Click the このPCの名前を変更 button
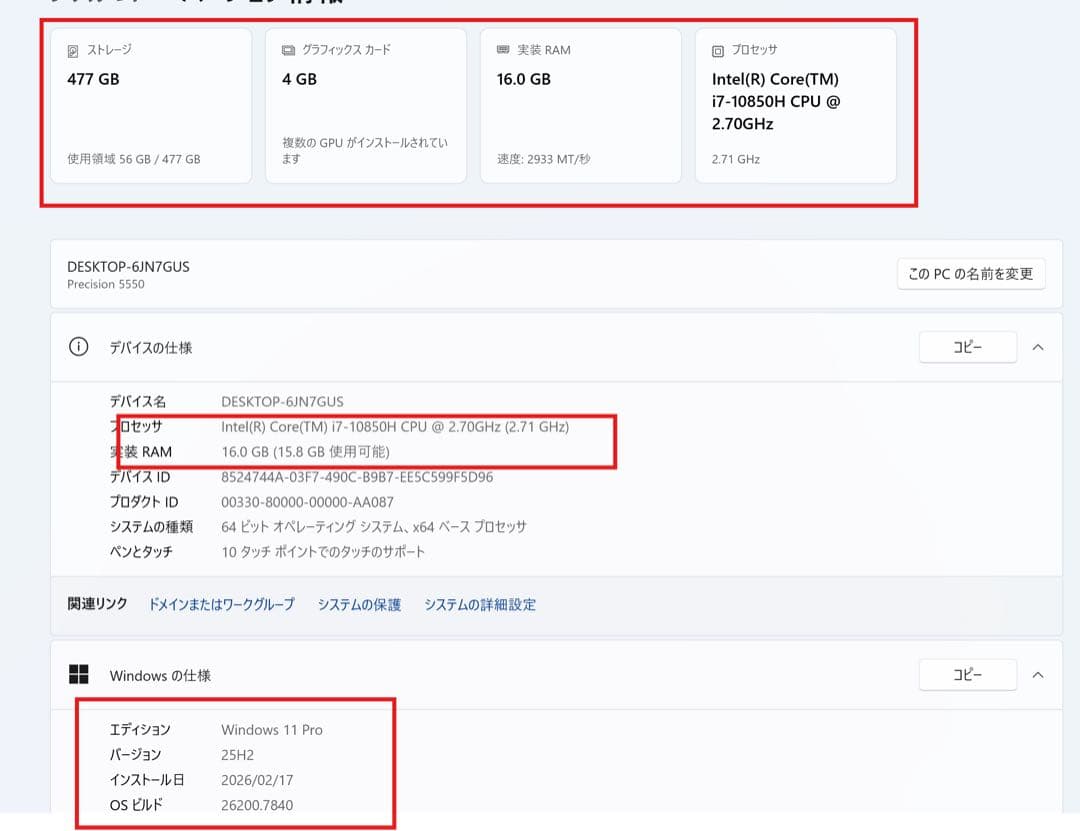1080x831 pixels. tap(970, 273)
